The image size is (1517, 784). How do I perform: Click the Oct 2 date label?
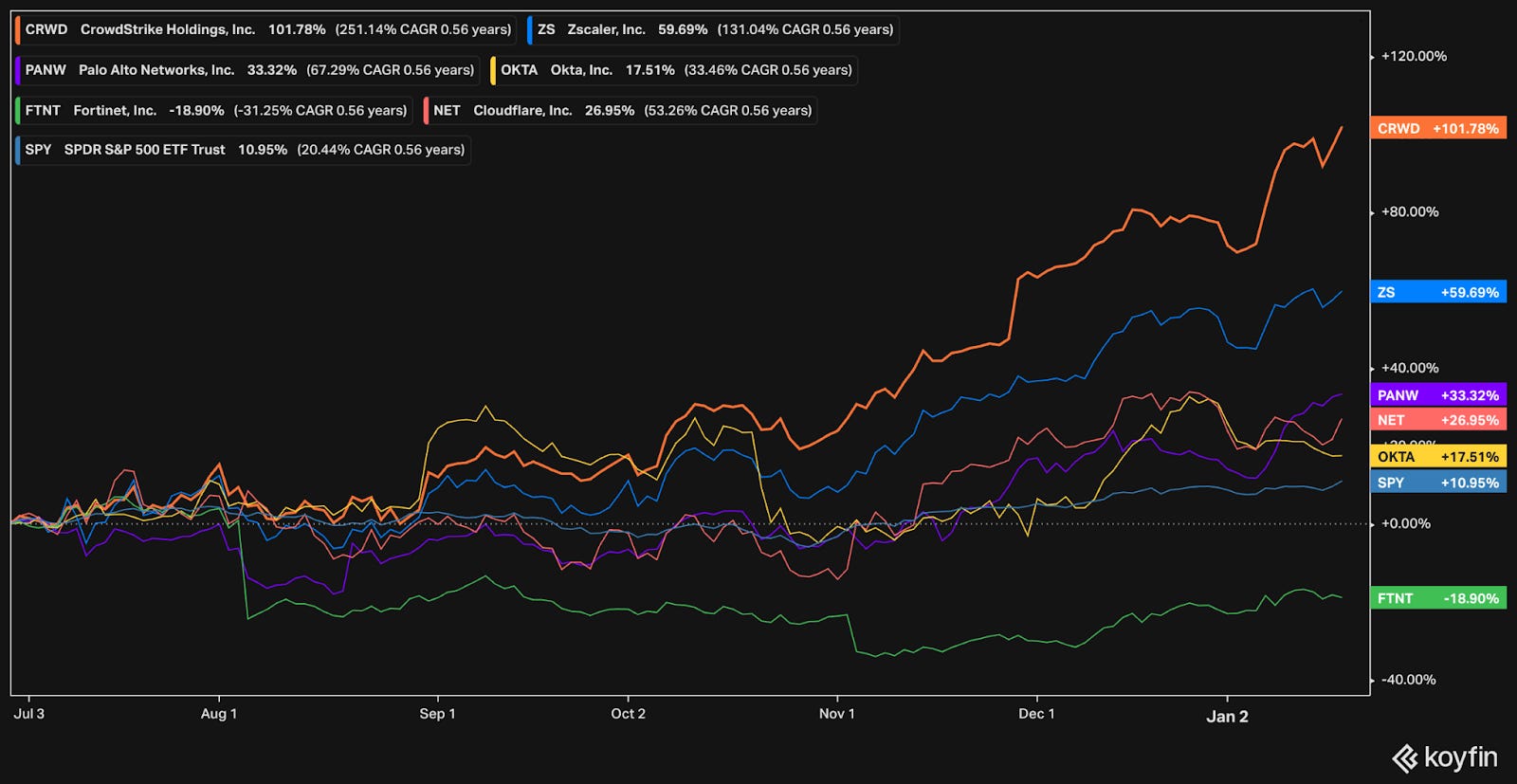628,714
